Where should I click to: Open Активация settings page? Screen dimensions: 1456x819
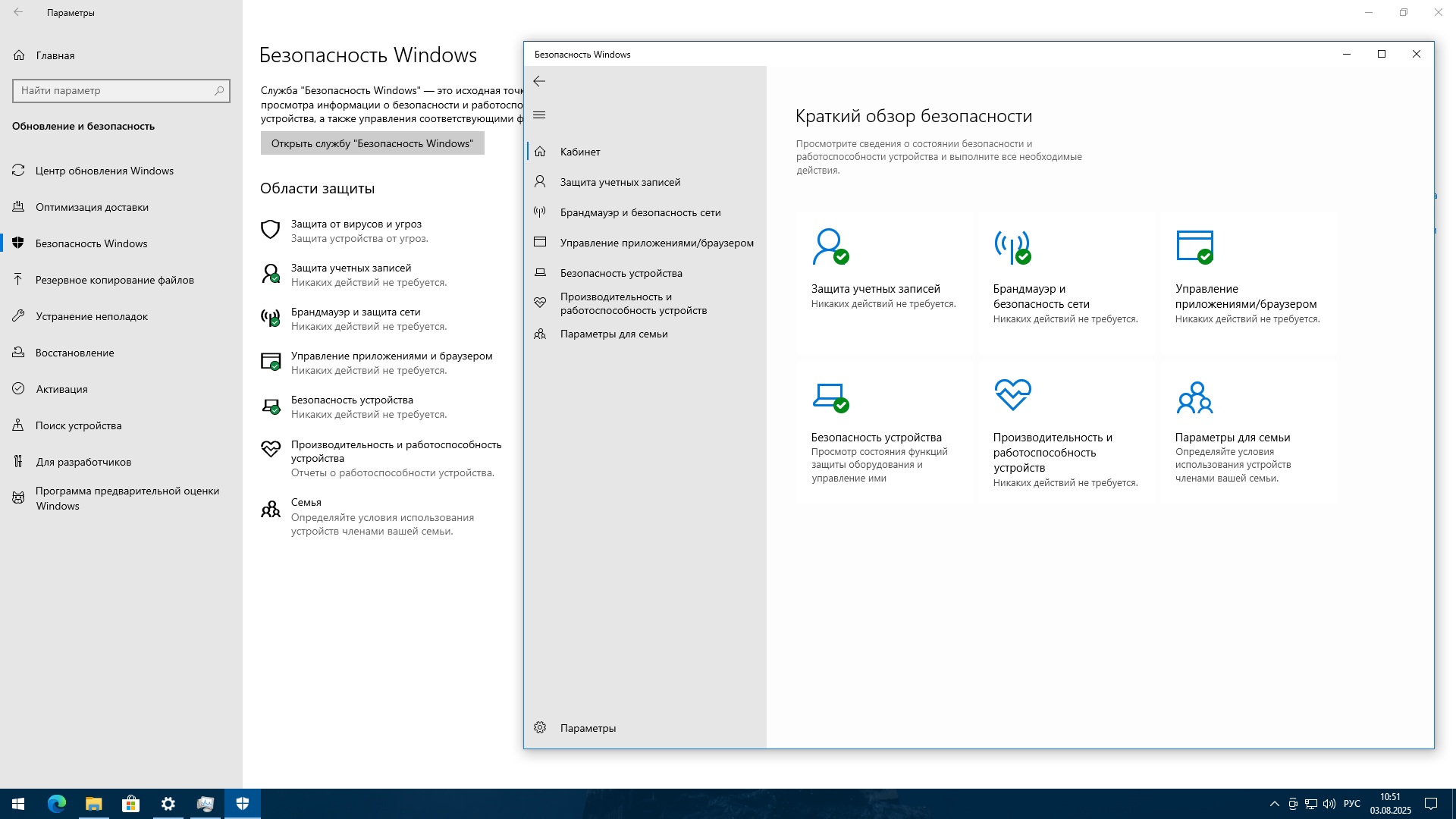coord(121,389)
